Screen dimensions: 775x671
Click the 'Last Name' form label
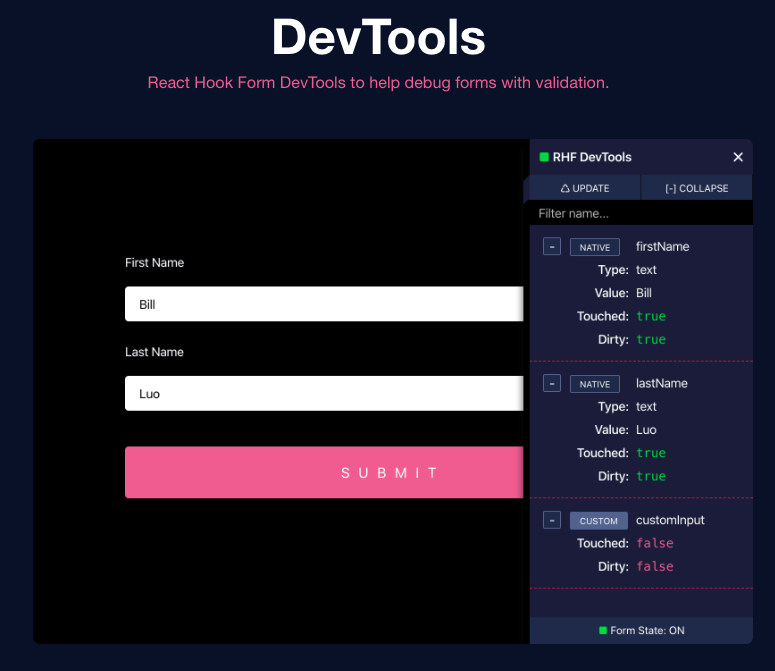pos(154,352)
